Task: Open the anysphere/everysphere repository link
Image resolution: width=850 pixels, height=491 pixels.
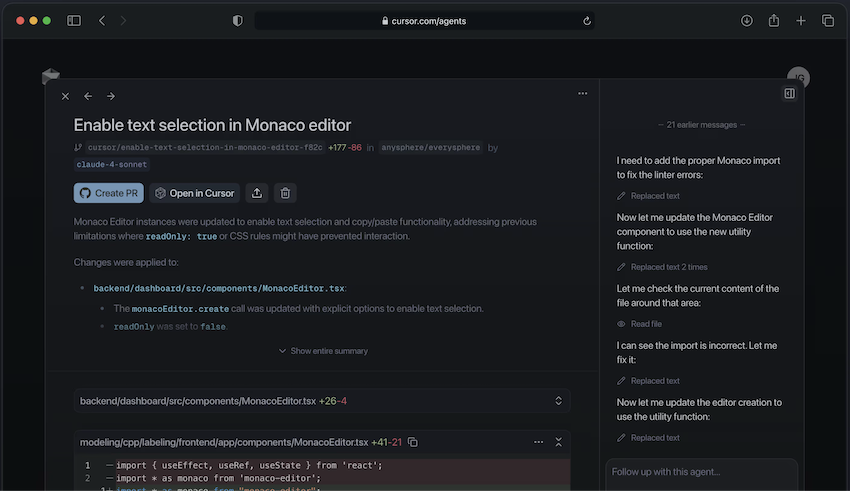Action: pyautogui.click(x=430, y=147)
